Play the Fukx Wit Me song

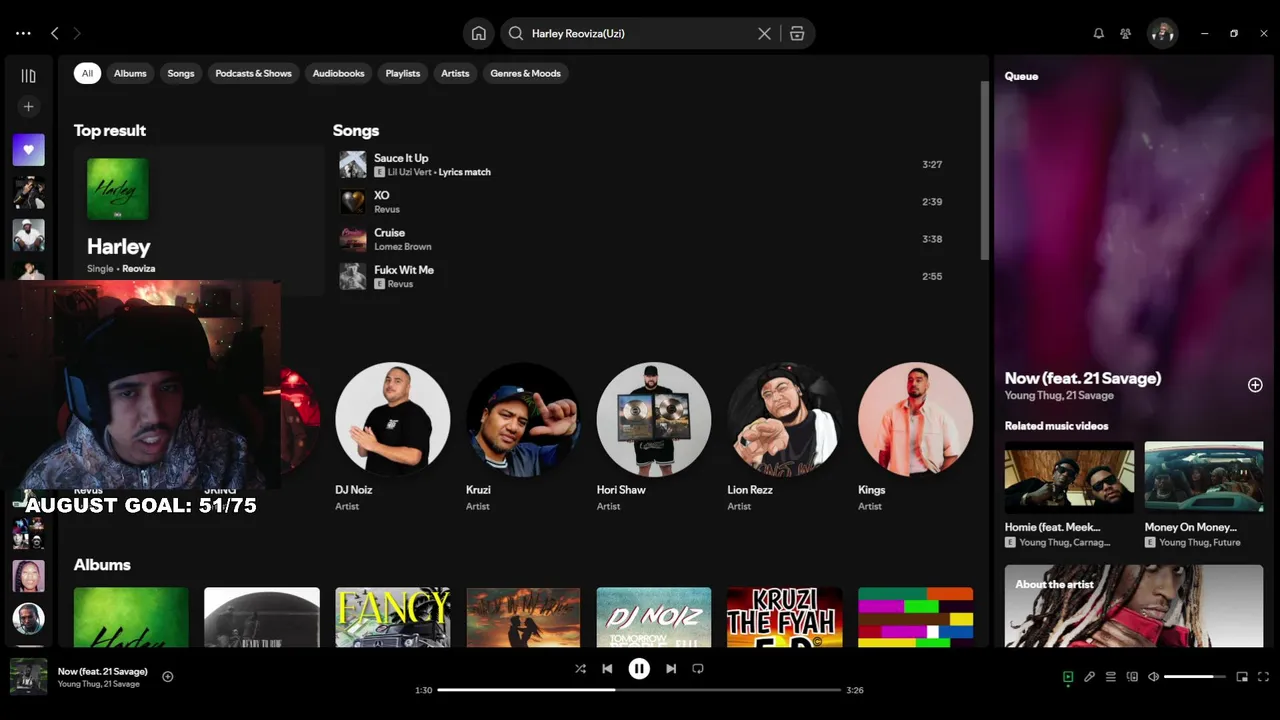646,276
